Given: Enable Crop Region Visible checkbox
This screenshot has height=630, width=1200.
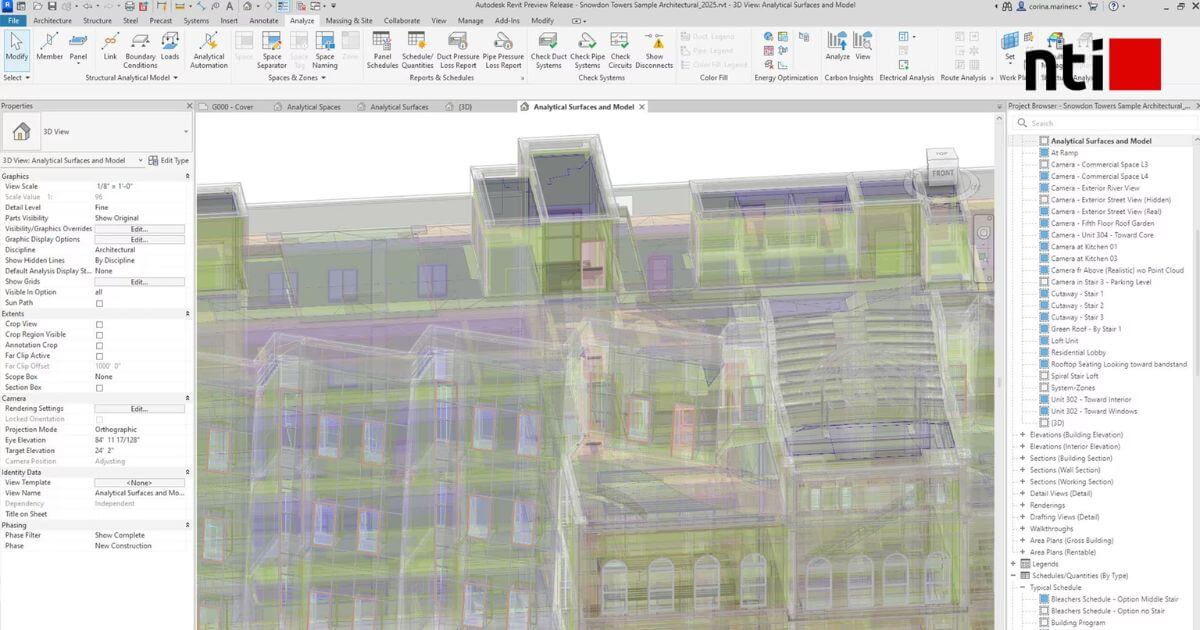Looking at the screenshot, I should click(x=99, y=335).
